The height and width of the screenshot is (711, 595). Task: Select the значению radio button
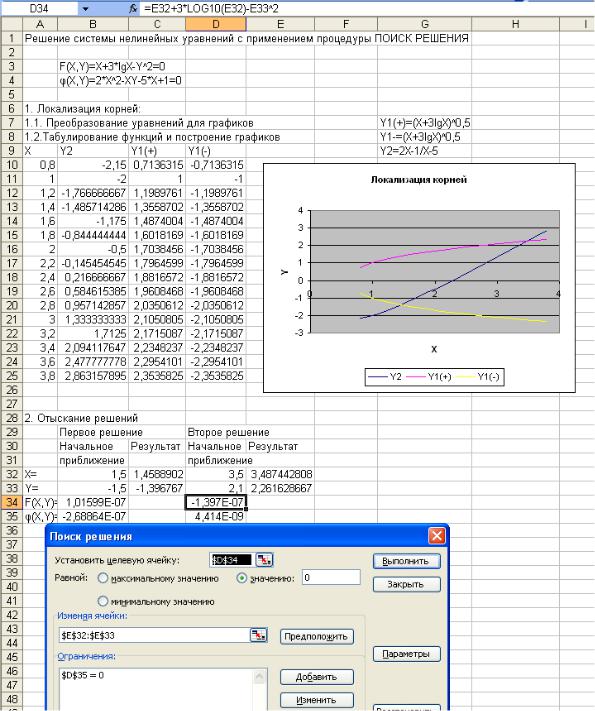(x=242, y=578)
